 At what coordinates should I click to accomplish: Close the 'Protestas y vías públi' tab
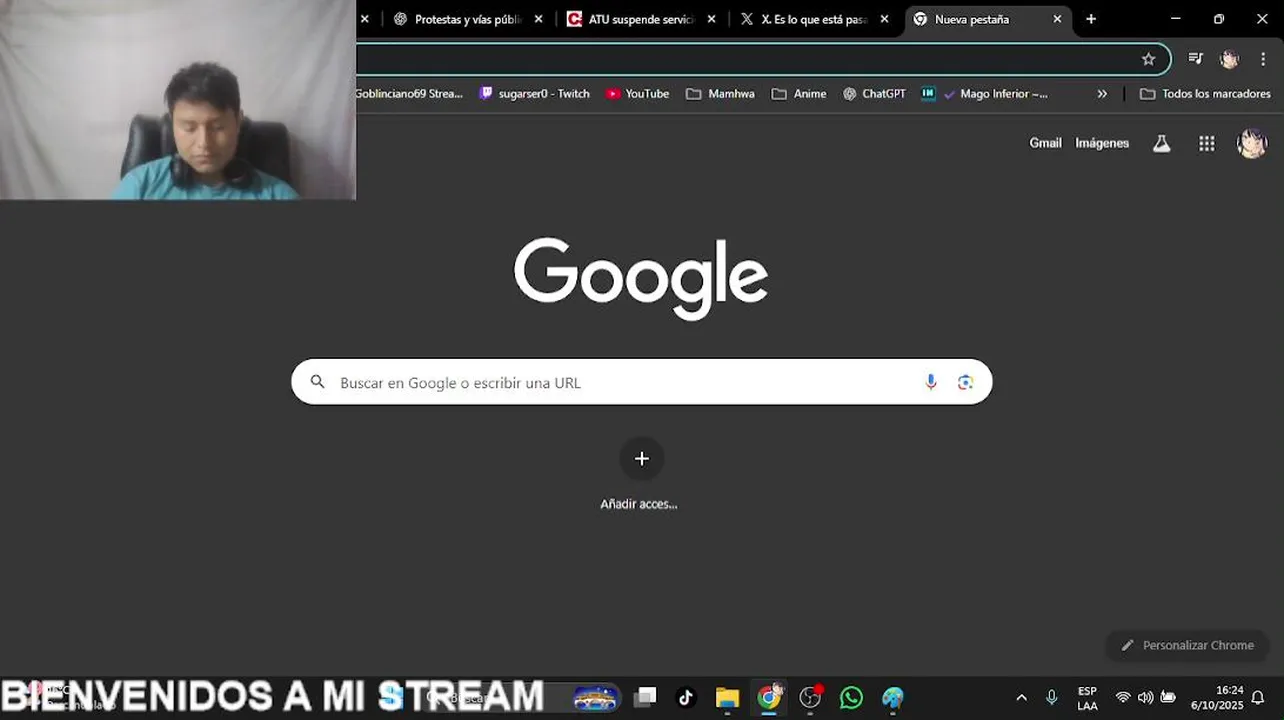coord(539,19)
